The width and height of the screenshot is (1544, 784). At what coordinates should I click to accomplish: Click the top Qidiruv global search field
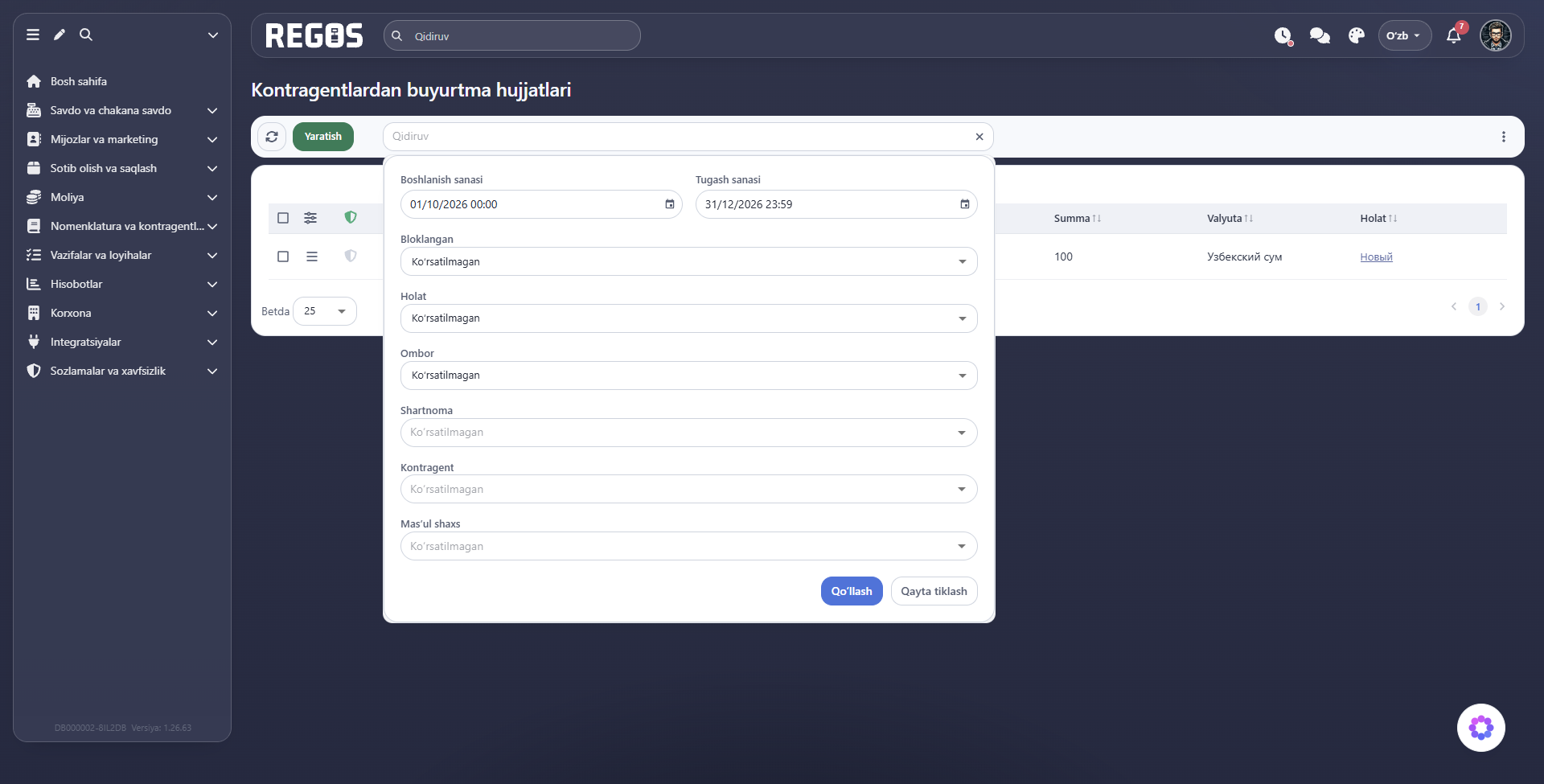(x=512, y=35)
